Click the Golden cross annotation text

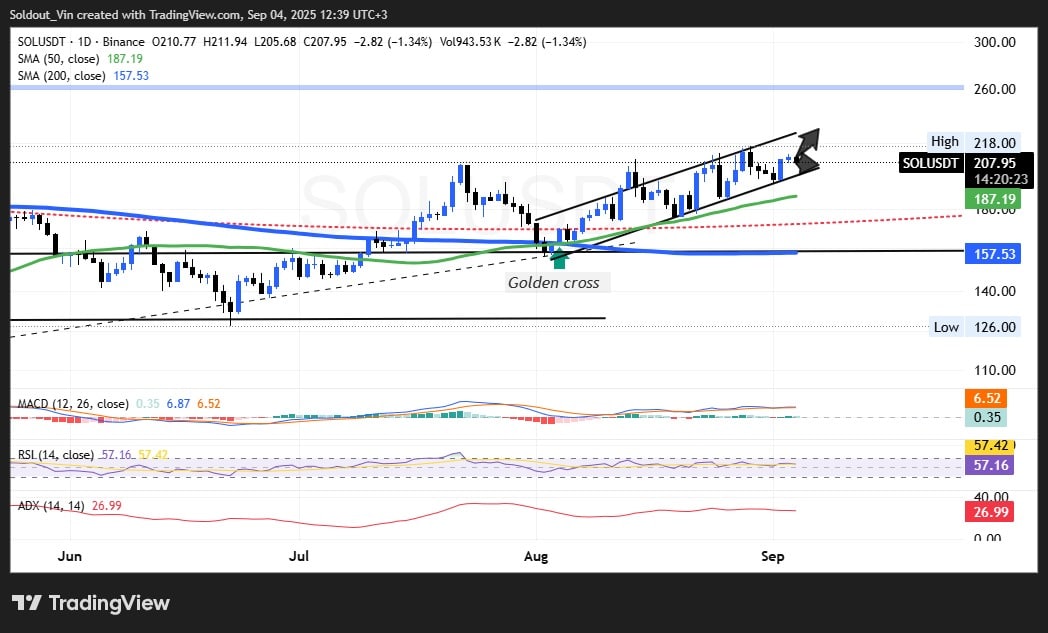tap(553, 283)
